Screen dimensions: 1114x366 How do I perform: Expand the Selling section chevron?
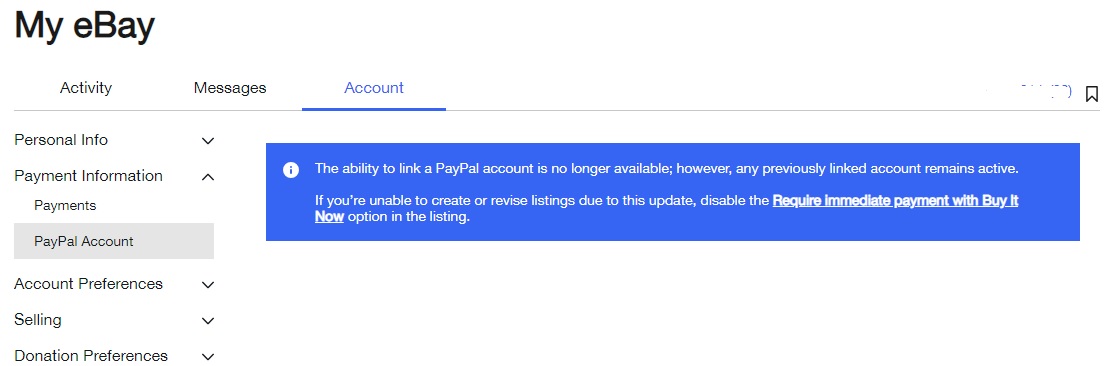pyautogui.click(x=207, y=321)
